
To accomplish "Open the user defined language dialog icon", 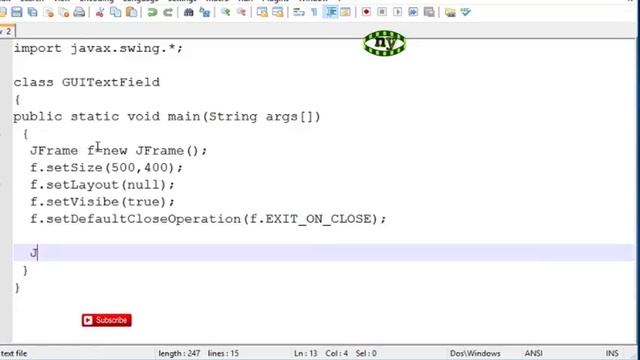I will coord(346,12).
